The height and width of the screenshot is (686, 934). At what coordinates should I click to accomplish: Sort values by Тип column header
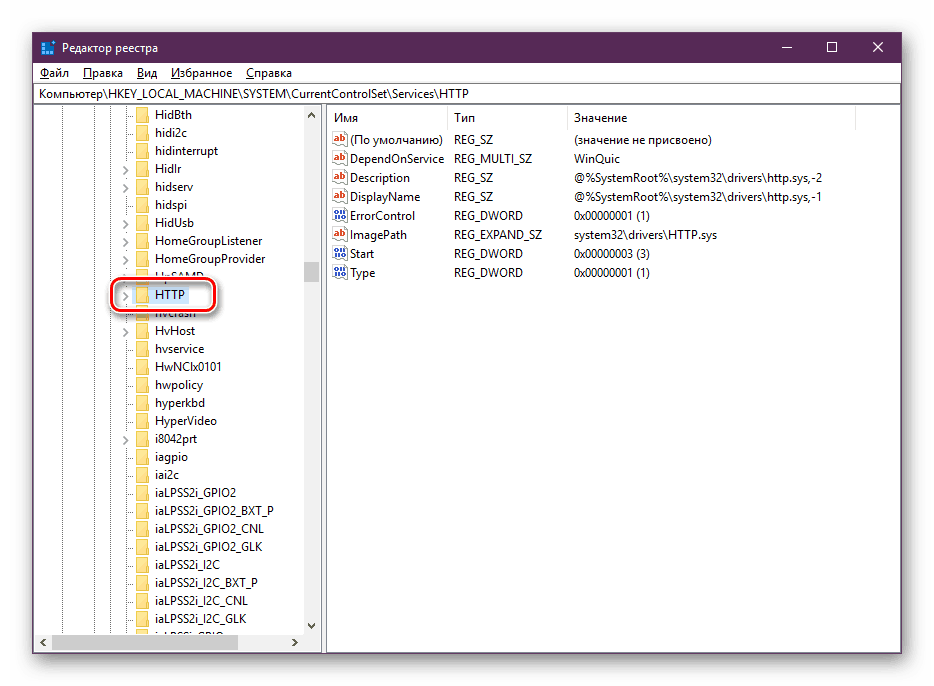tap(508, 118)
